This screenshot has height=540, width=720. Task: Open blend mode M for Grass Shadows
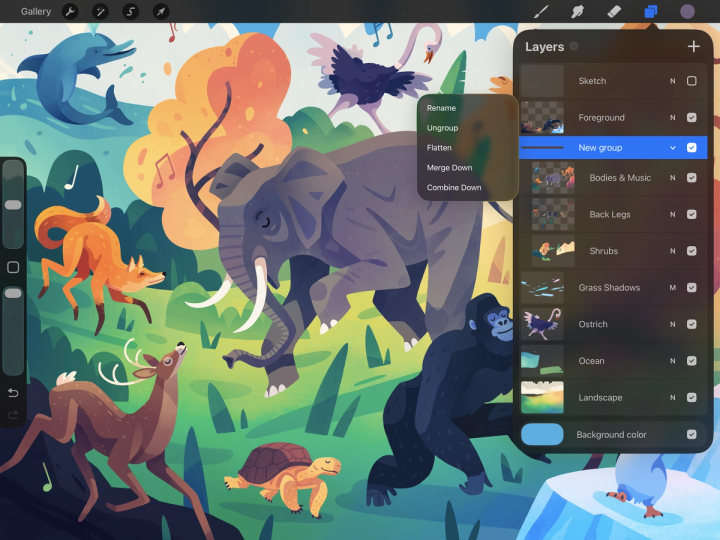[673, 287]
